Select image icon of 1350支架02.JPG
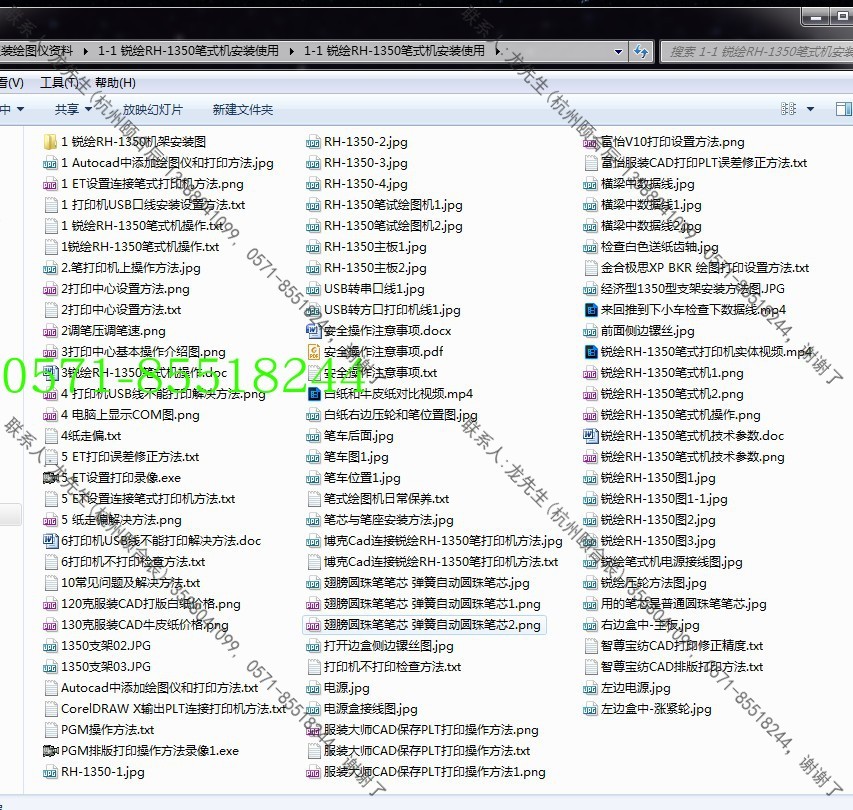This screenshot has height=810, width=853. click(x=50, y=646)
